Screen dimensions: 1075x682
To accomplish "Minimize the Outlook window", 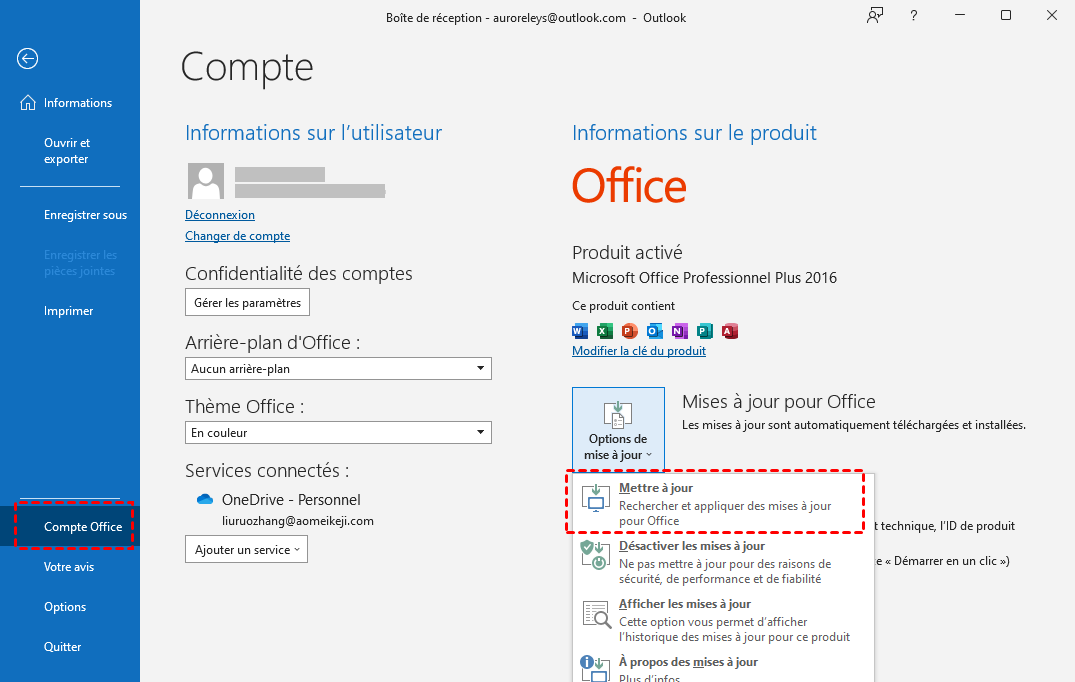I will click(x=960, y=15).
